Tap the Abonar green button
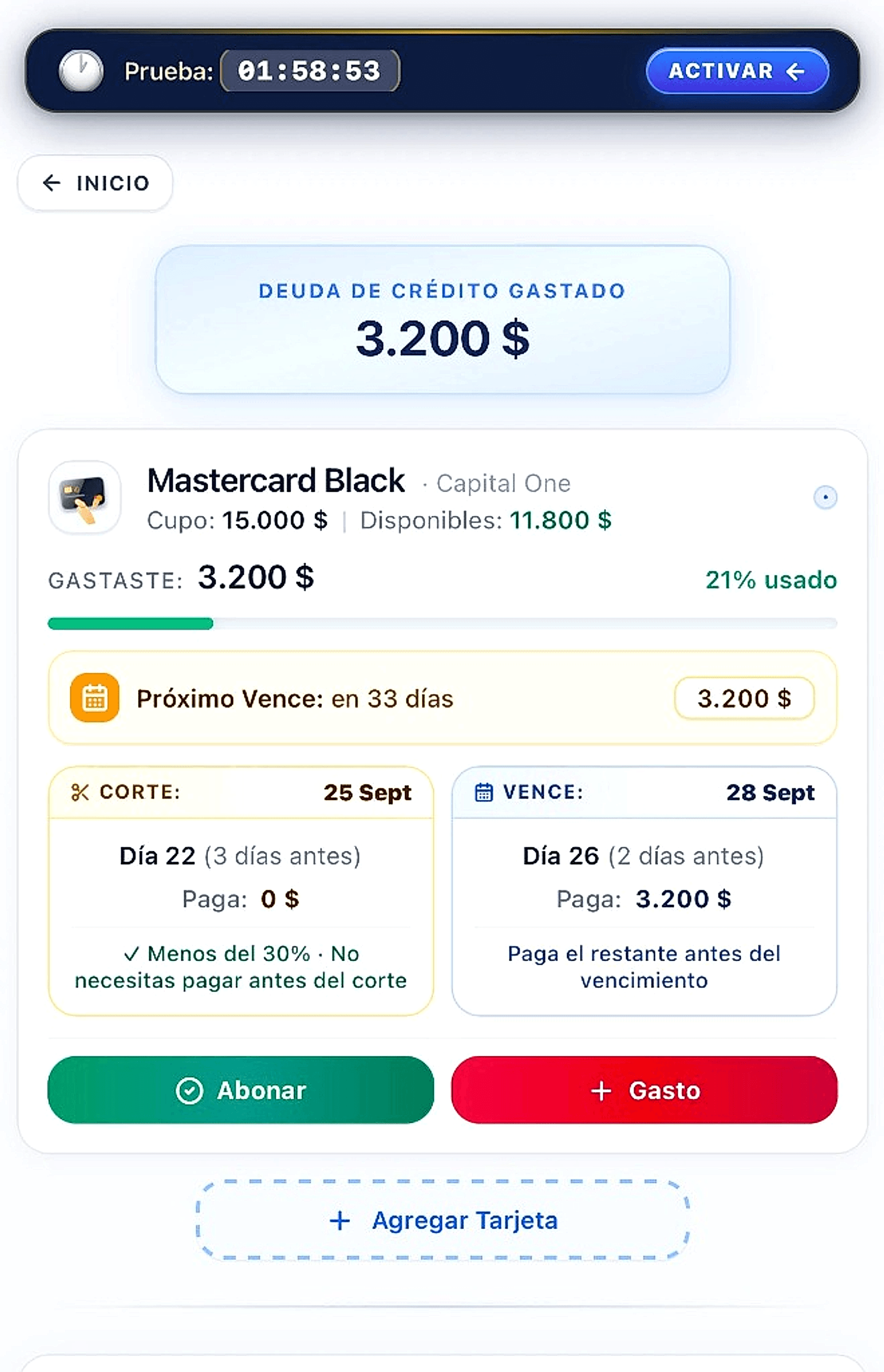The width and height of the screenshot is (884, 1372). click(x=241, y=1090)
